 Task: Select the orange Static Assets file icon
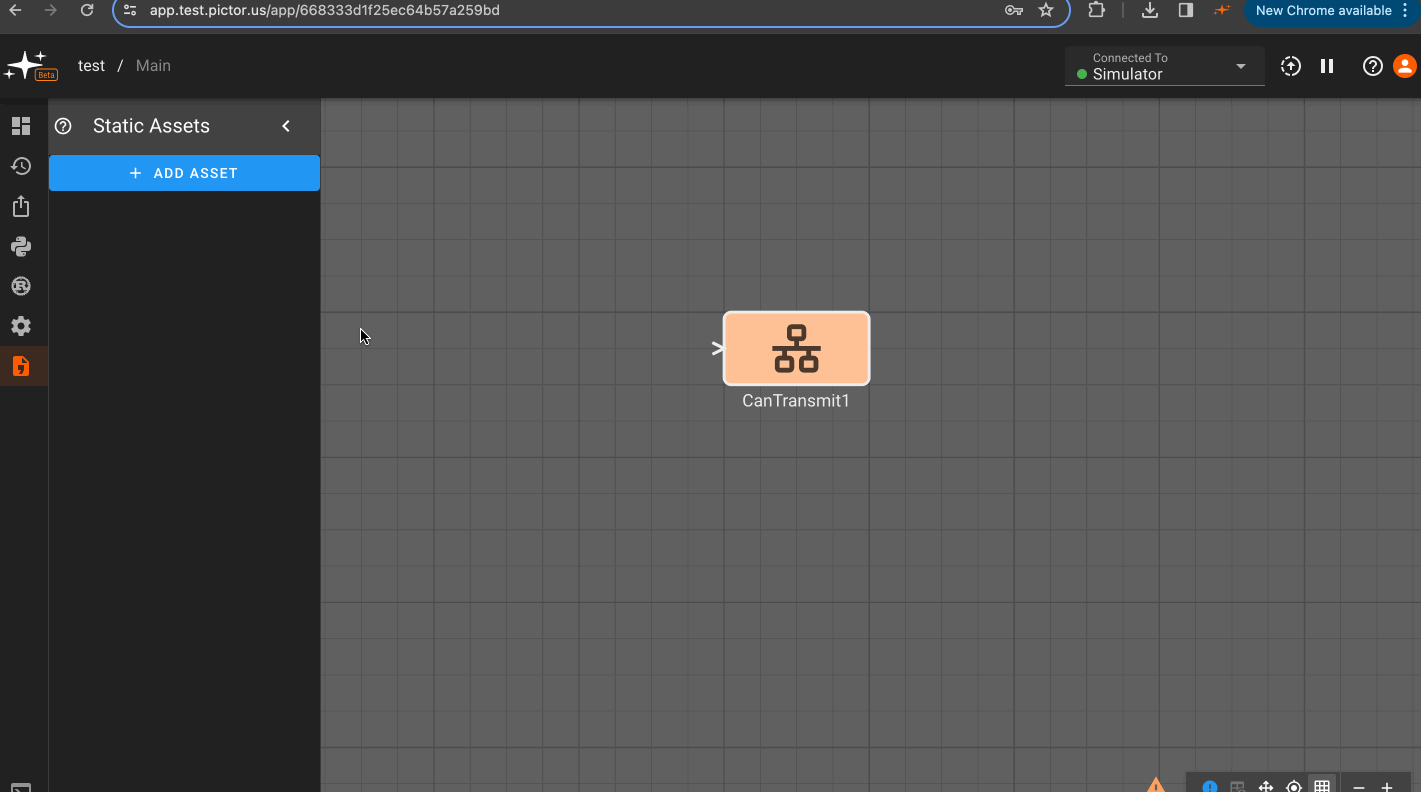[x=21, y=366]
